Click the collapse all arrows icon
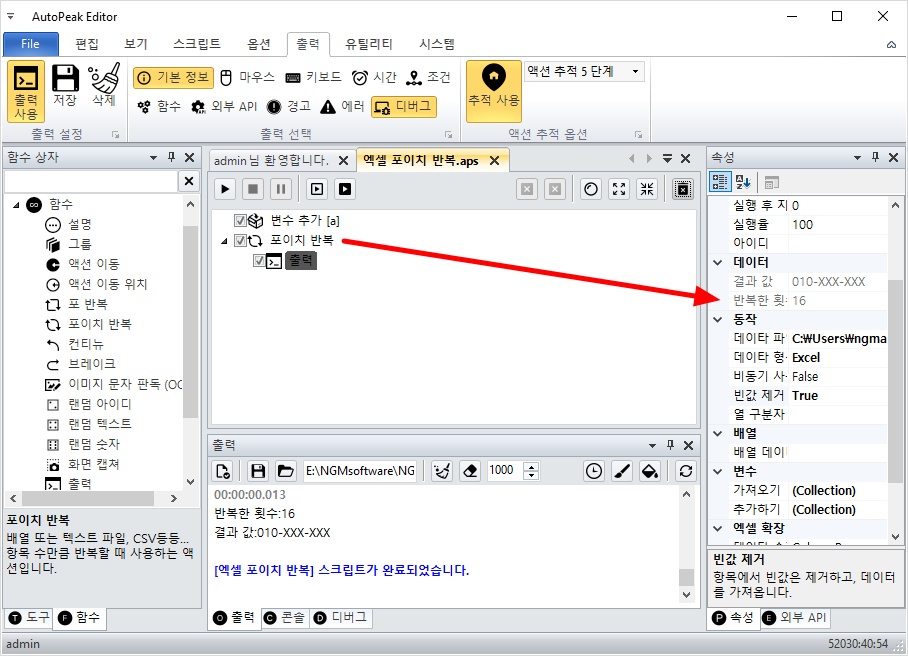The width and height of the screenshot is (908, 656). (x=647, y=189)
